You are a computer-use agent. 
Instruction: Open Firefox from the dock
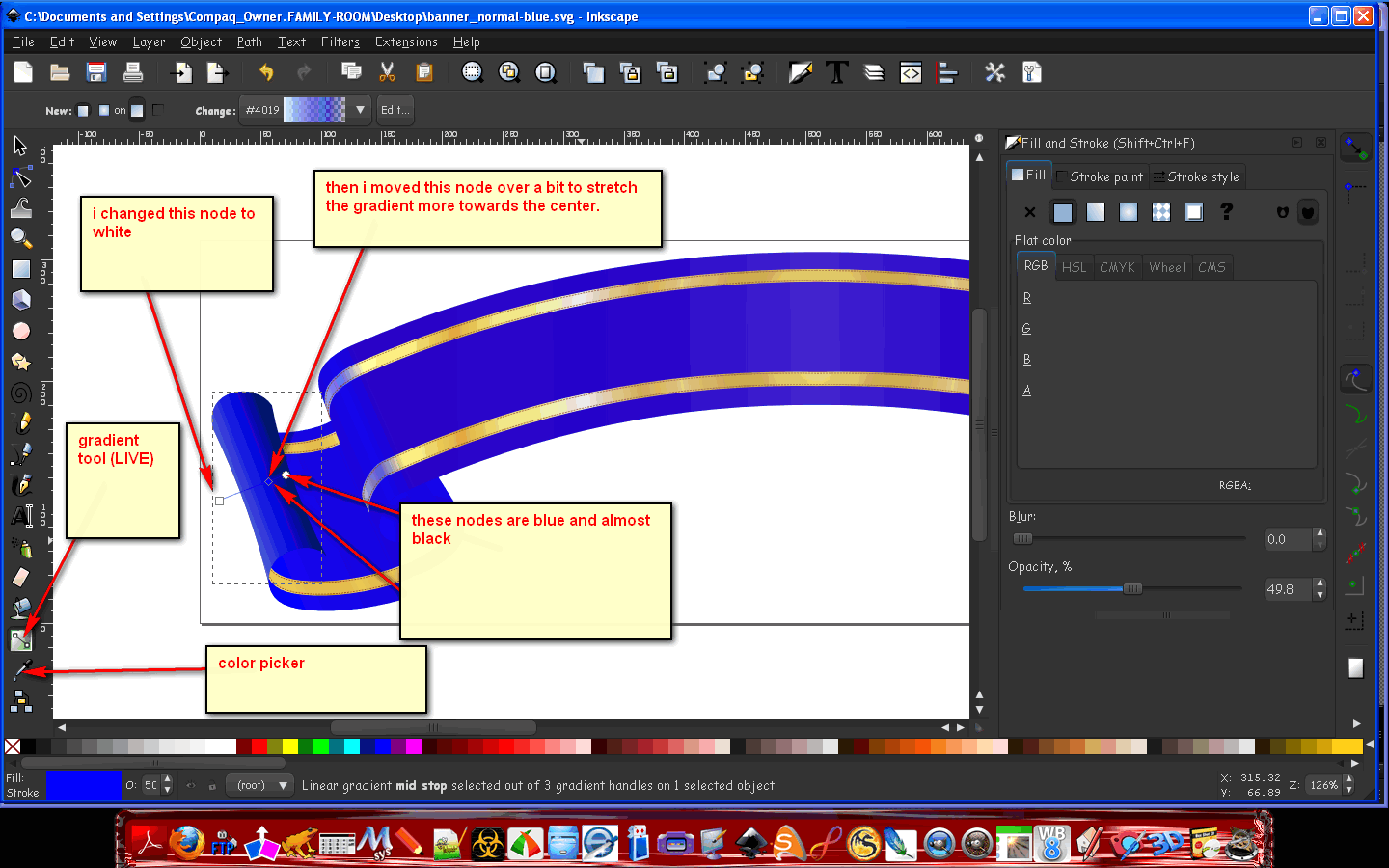pos(186,842)
